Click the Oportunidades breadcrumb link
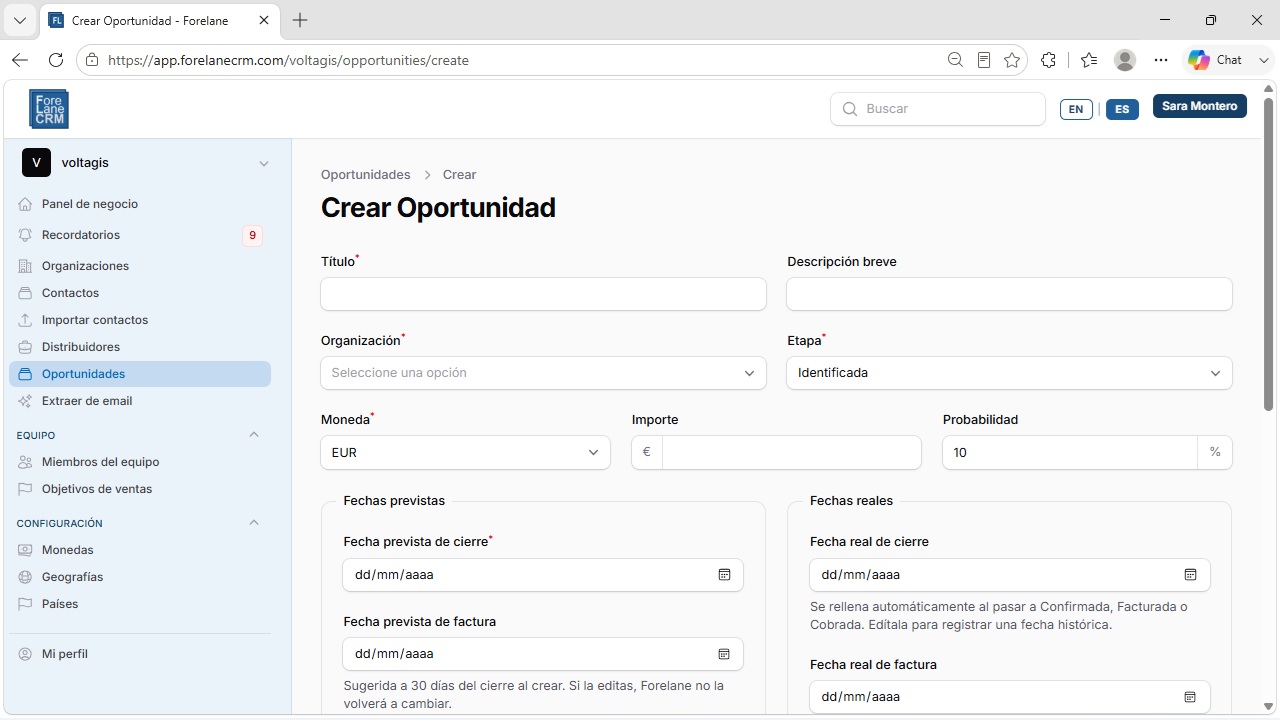The width and height of the screenshot is (1280, 720). (x=365, y=174)
